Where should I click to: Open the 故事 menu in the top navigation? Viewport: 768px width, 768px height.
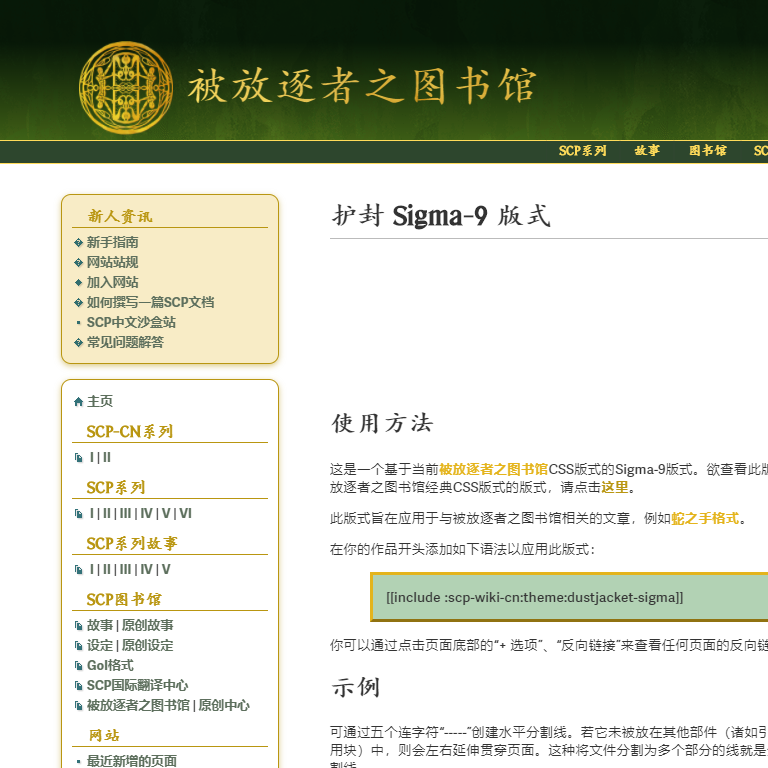[647, 151]
